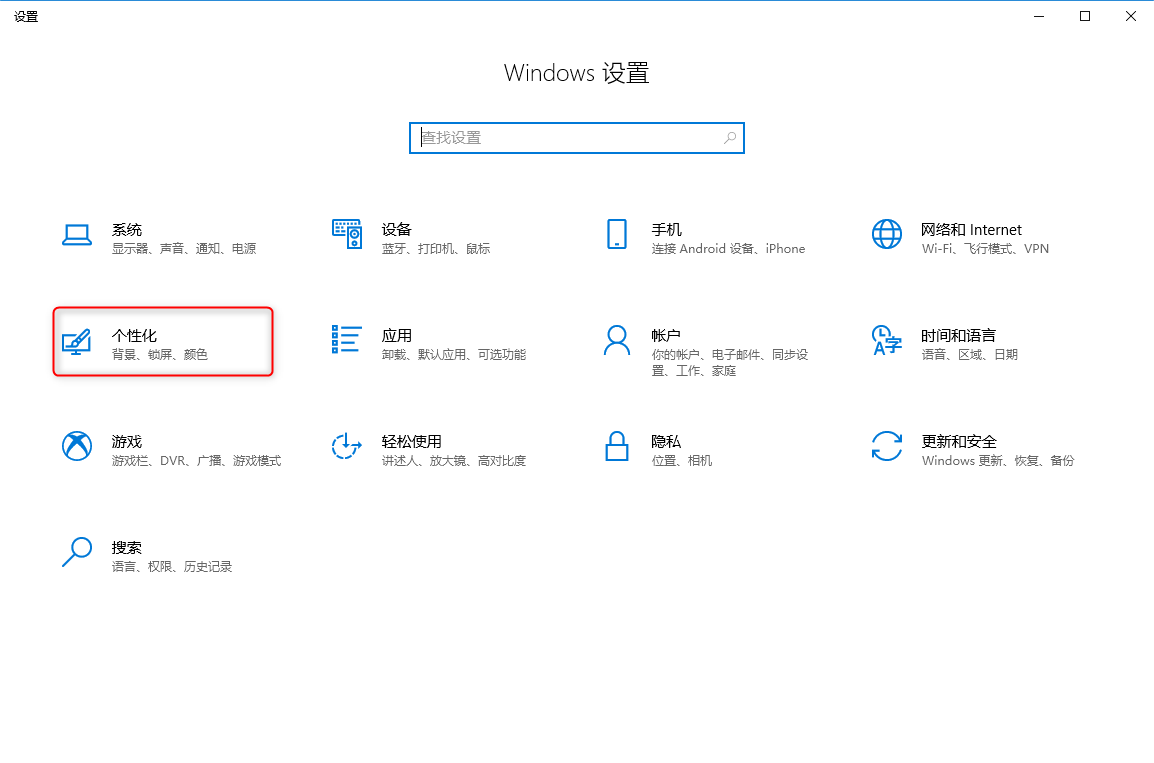Click the text 你的帐户、电子邮件、同步设置

point(729,363)
